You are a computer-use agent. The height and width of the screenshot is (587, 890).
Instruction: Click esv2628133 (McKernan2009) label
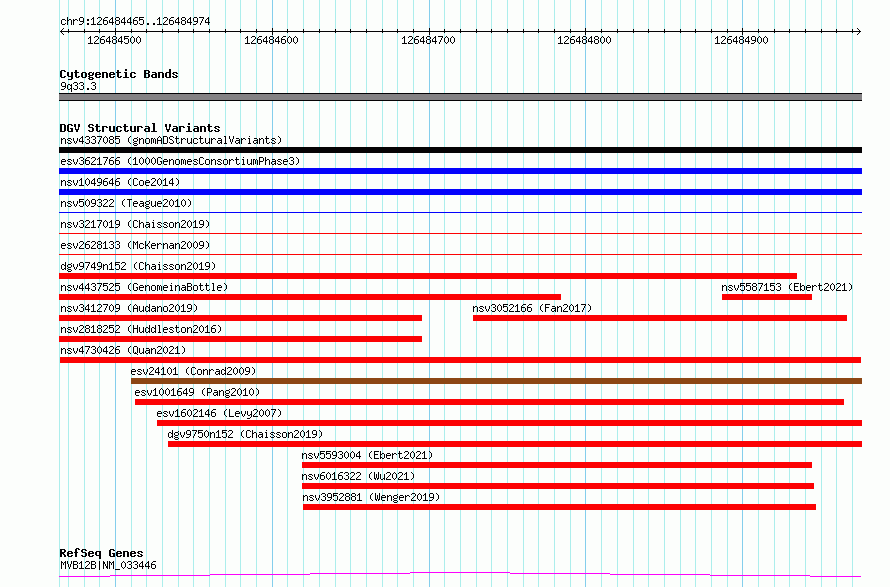point(135,245)
